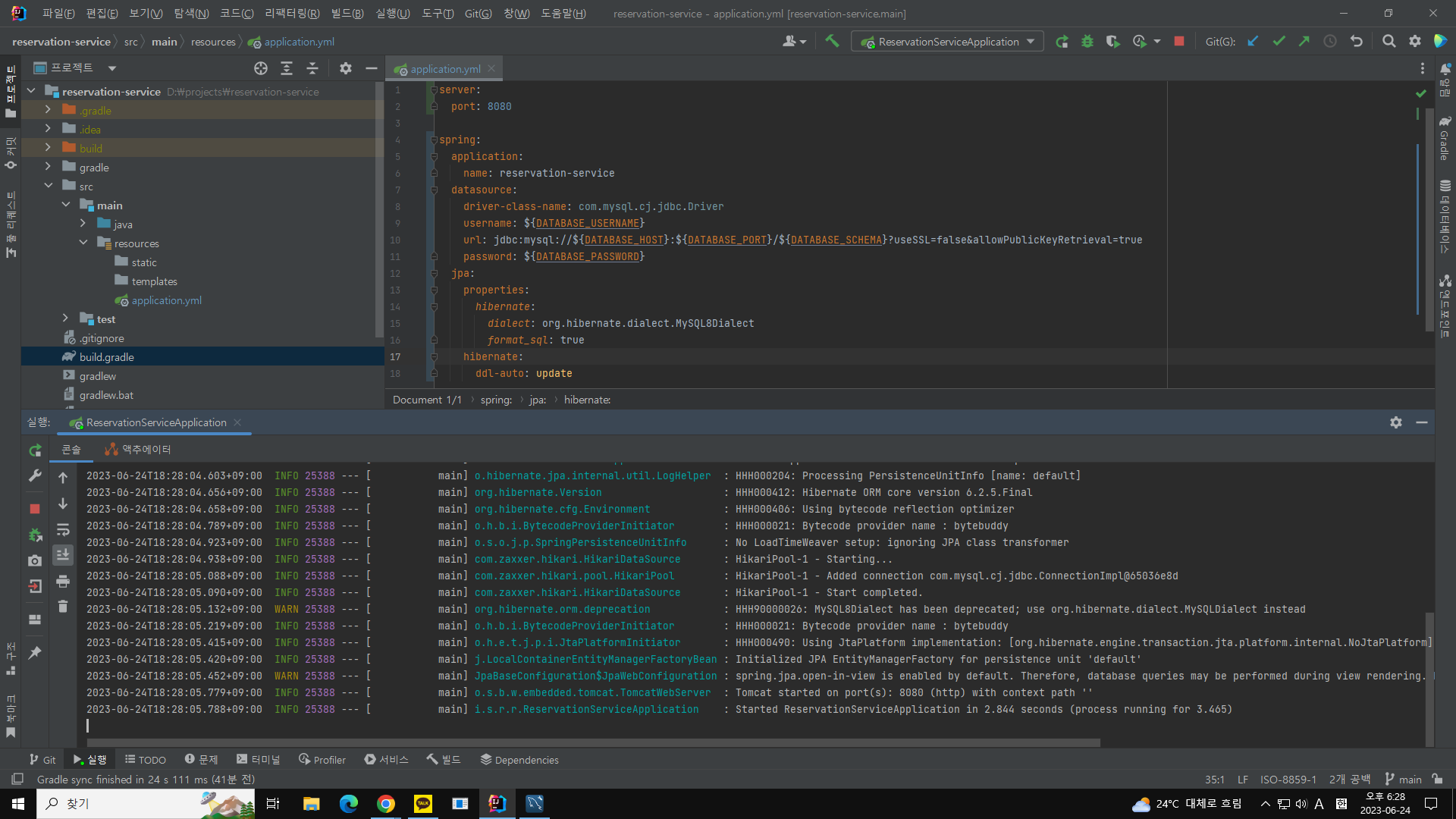Pin the Run tab with pin icon
1456x819 pixels.
click(35, 652)
